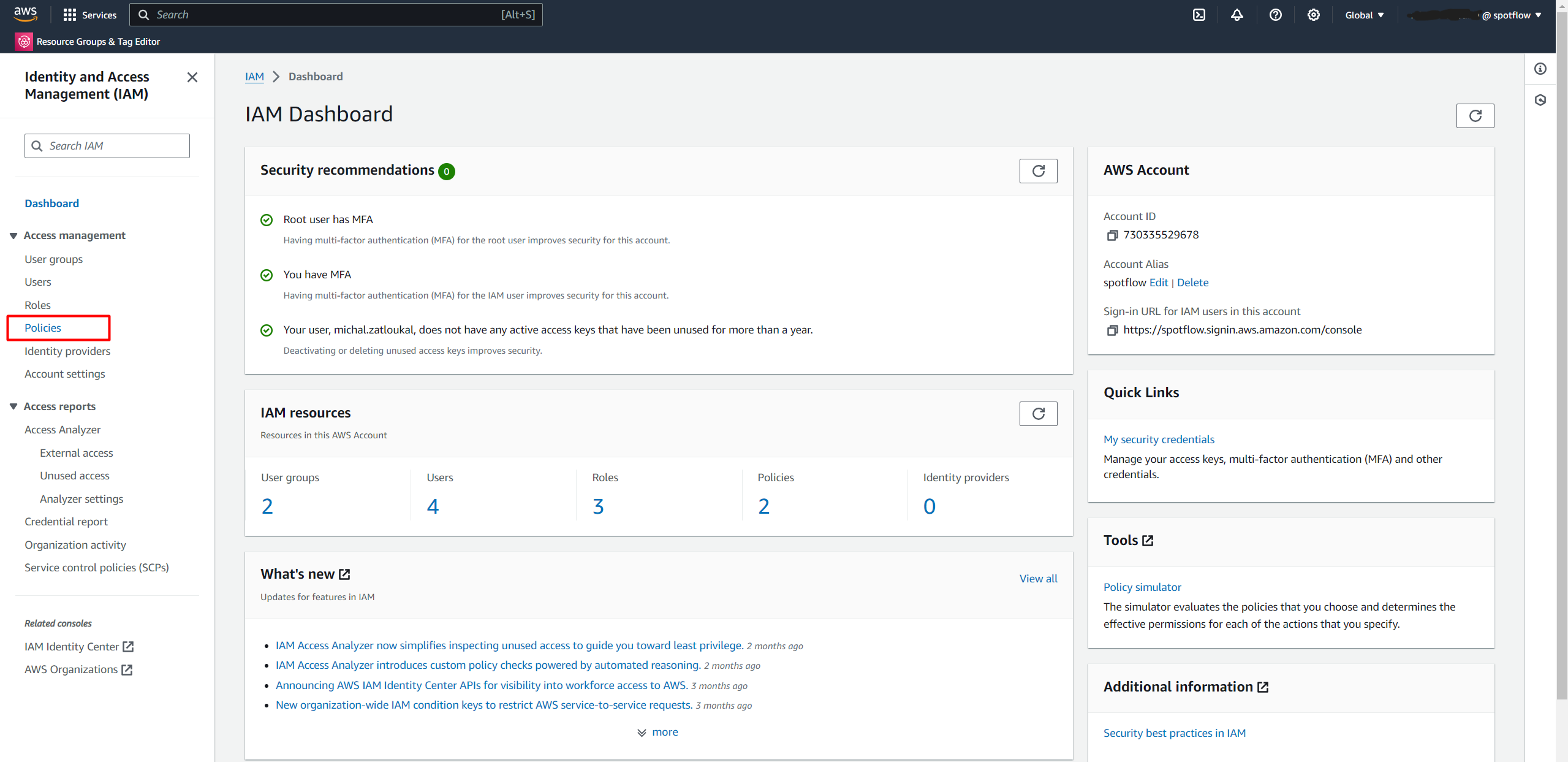Open AWS Organizations external icon

(126, 670)
